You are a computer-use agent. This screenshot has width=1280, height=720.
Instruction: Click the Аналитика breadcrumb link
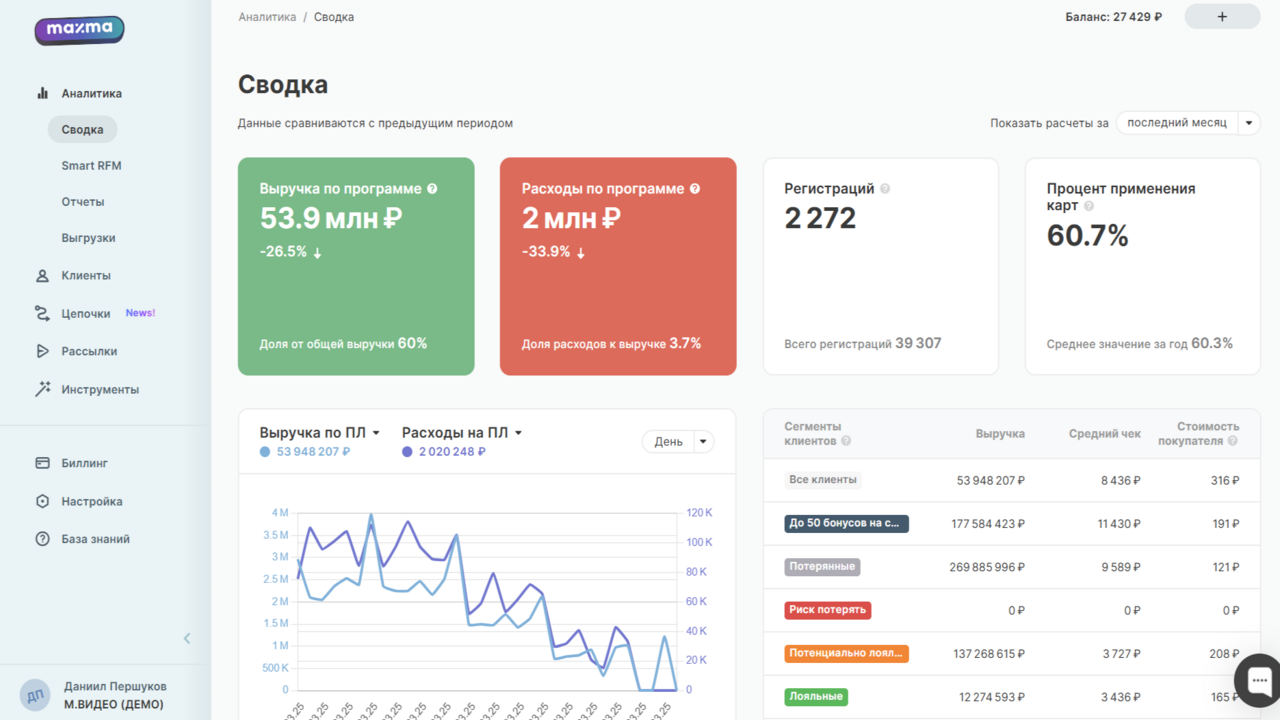(267, 17)
